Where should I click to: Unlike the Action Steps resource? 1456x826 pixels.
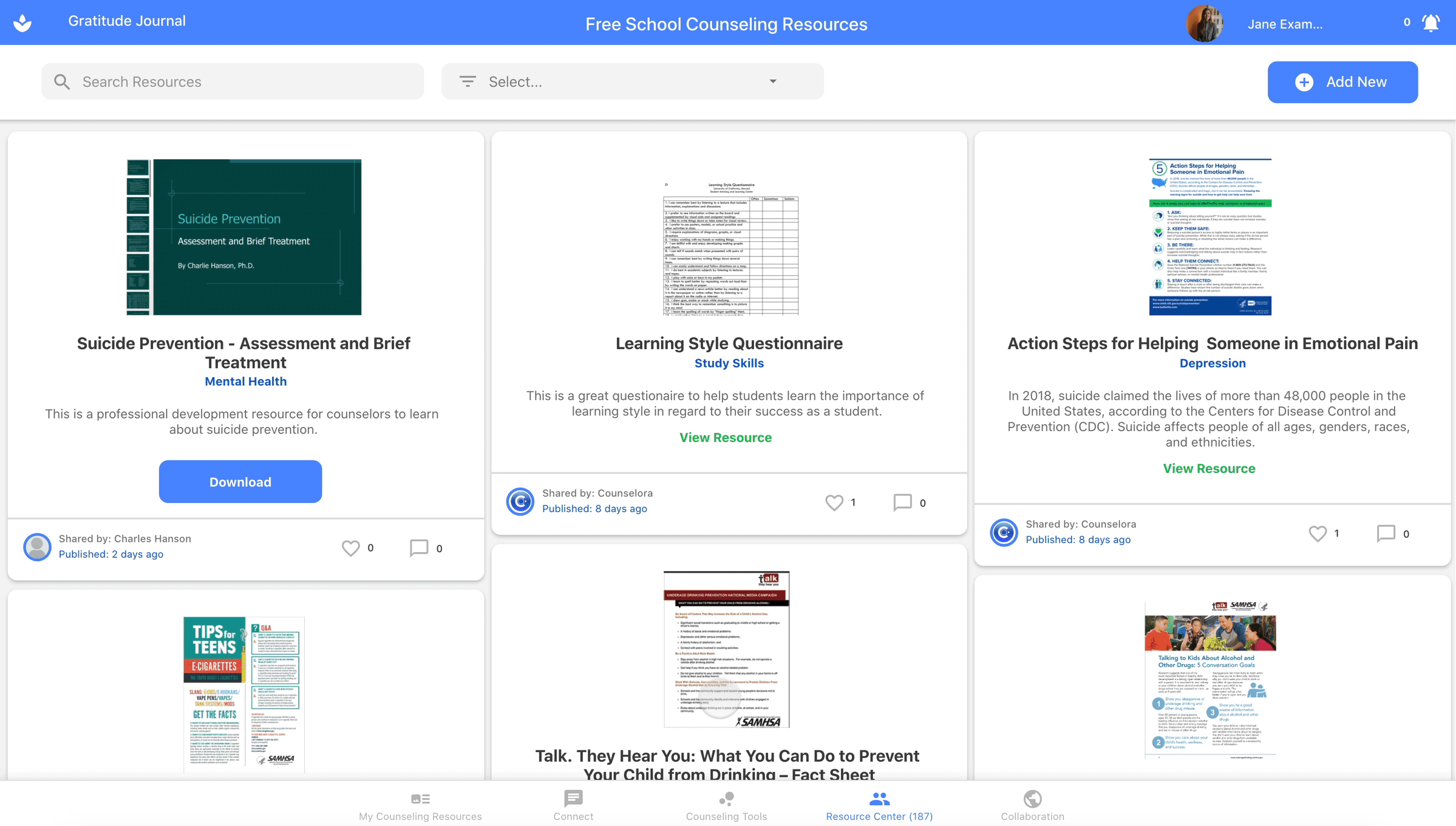point(1318,533)
